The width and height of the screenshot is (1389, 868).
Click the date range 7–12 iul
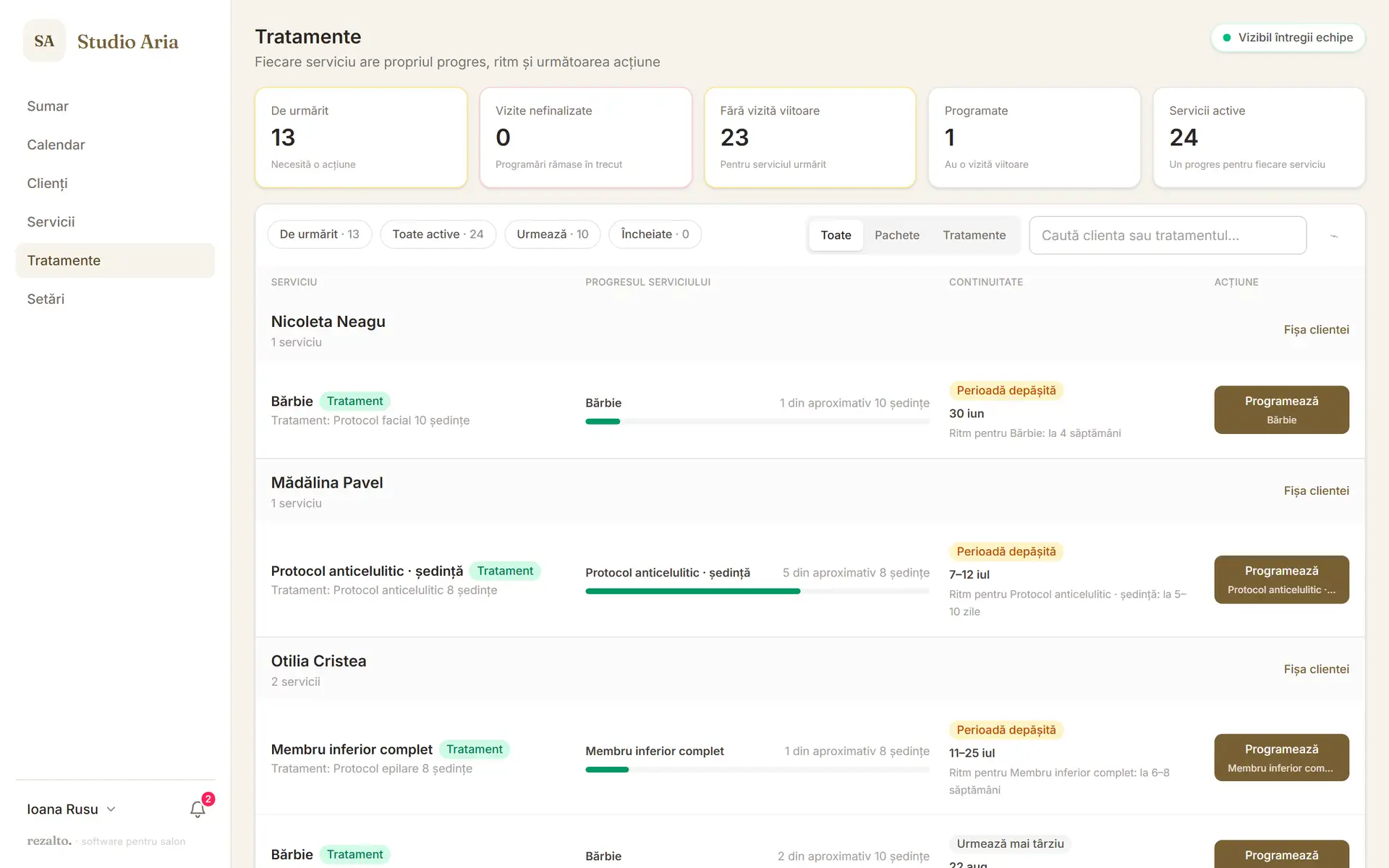click(x=969, y=574)
